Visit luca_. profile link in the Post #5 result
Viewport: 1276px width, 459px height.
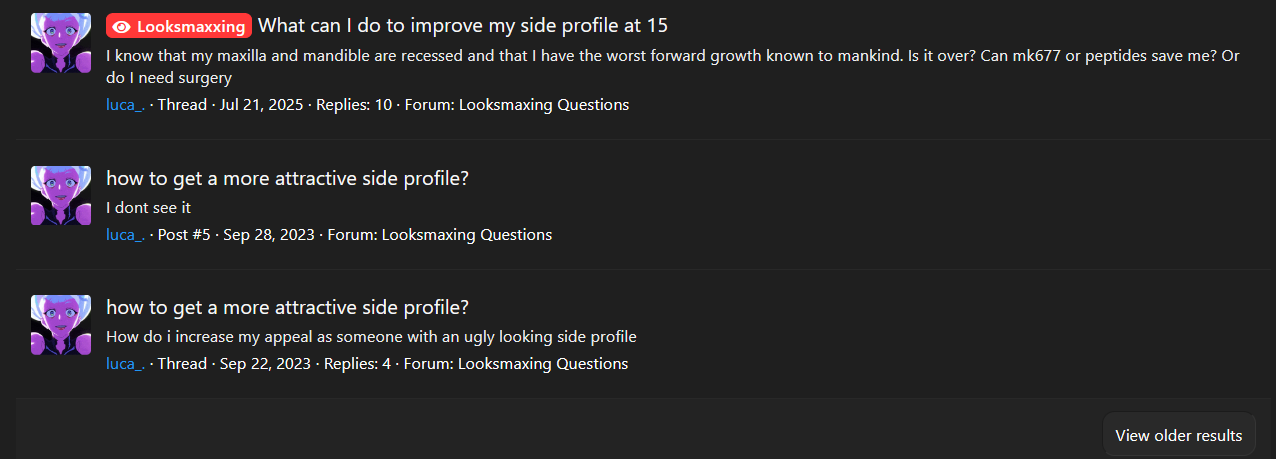click(x=125, y=235)
